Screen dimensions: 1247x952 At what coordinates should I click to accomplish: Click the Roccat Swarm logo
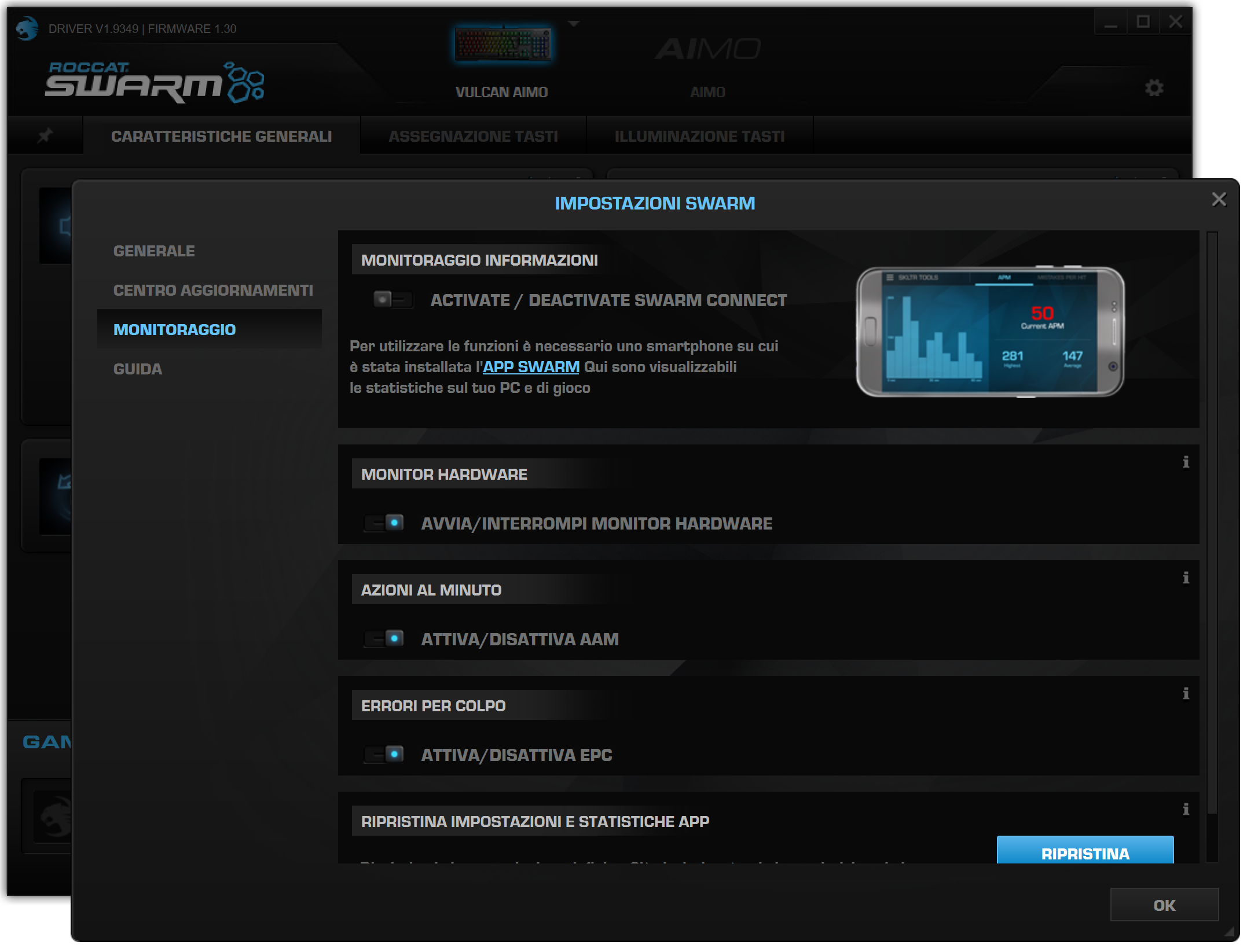pyautogui.click(x=155, y=83)
